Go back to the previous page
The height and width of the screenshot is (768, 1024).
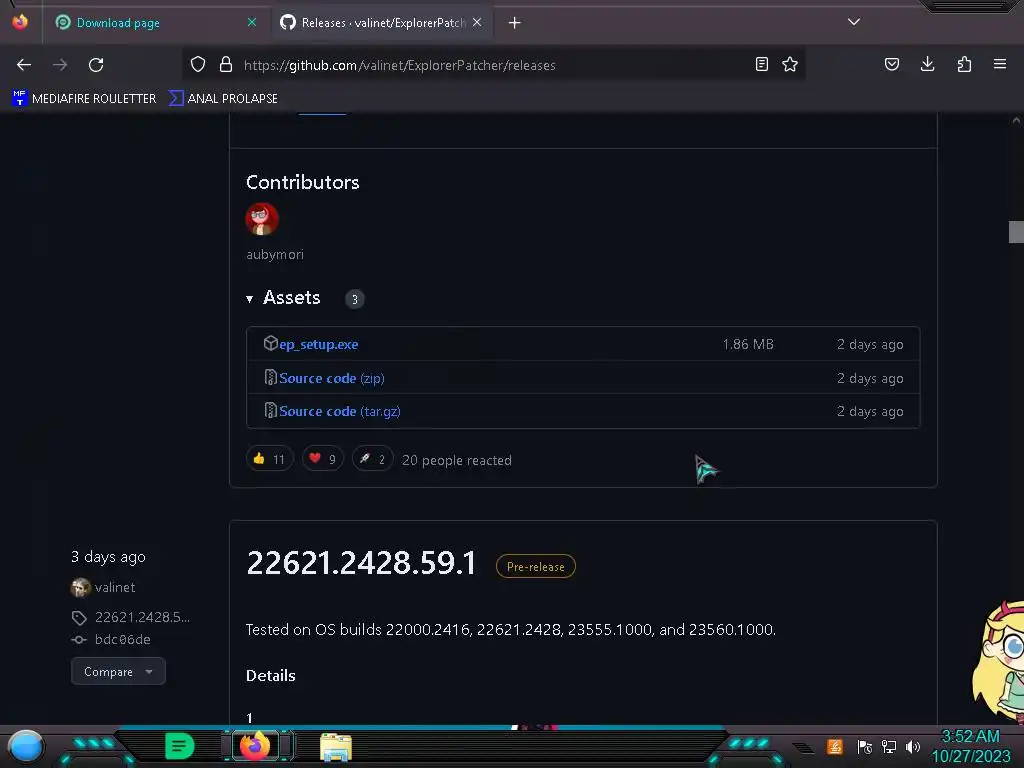pos(24,65)
